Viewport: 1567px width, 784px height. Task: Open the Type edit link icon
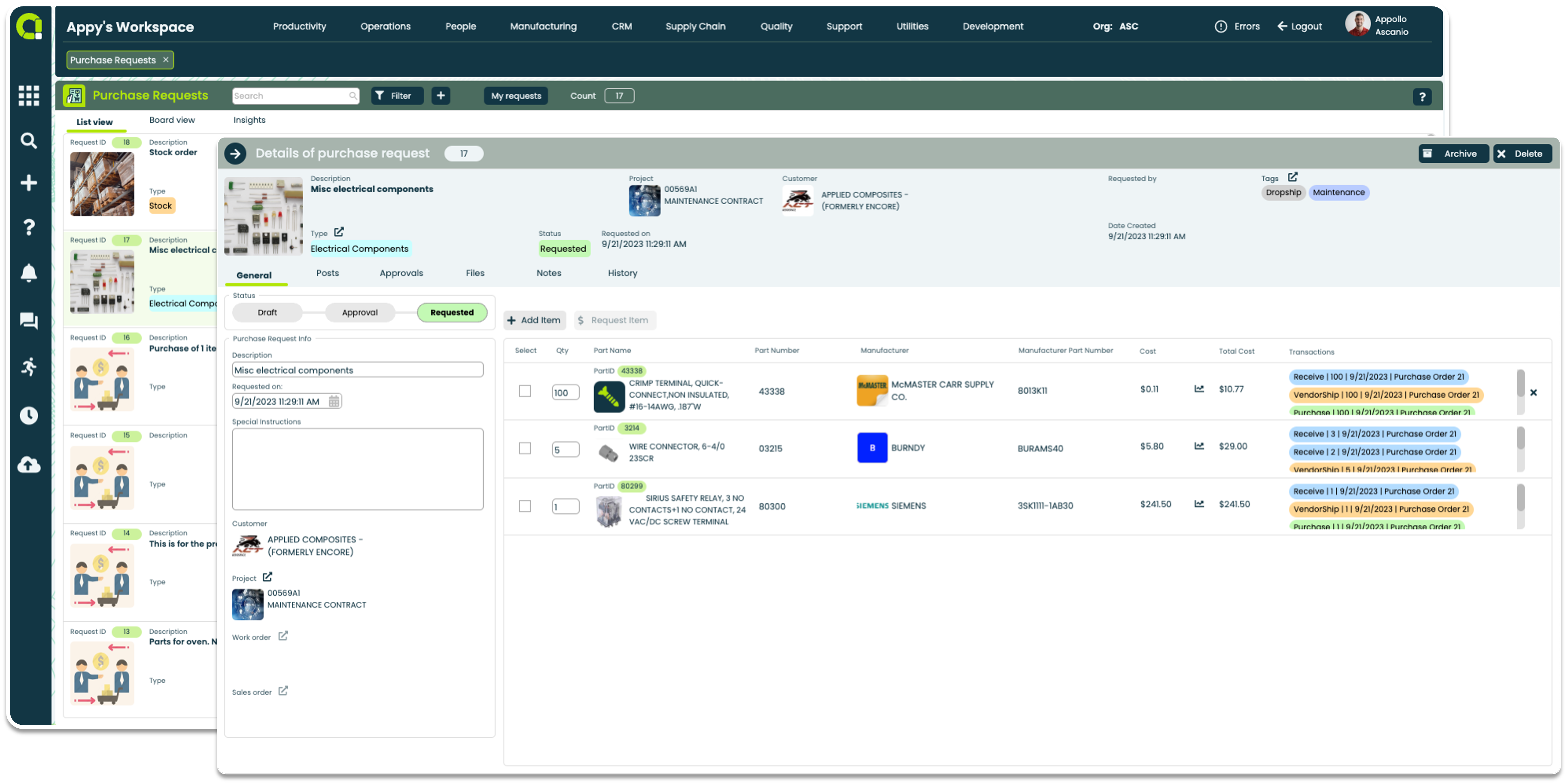(x=339, y=232)
